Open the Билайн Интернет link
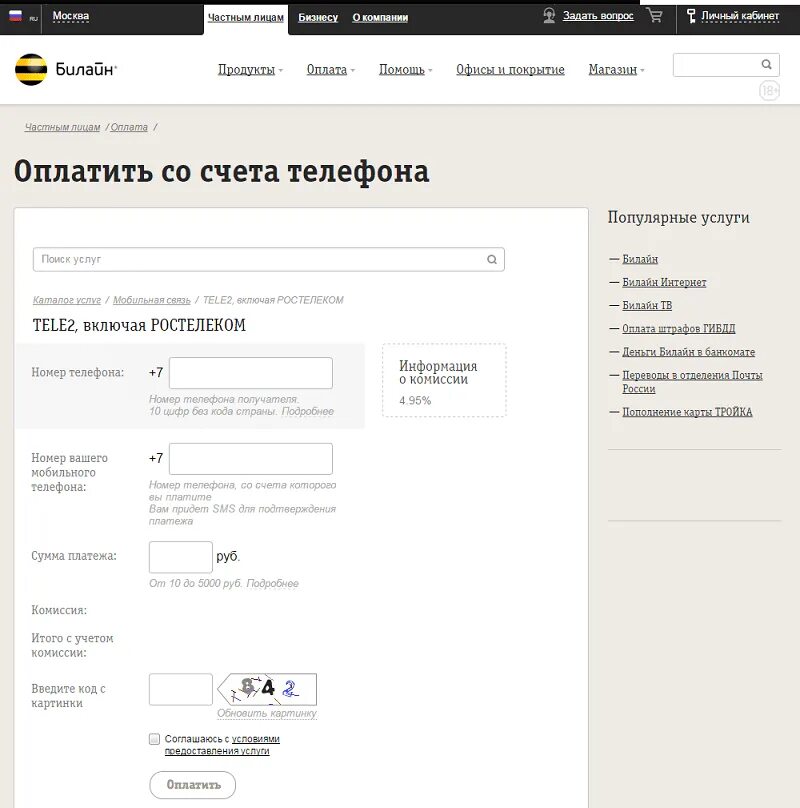 [x=664, y=282]
